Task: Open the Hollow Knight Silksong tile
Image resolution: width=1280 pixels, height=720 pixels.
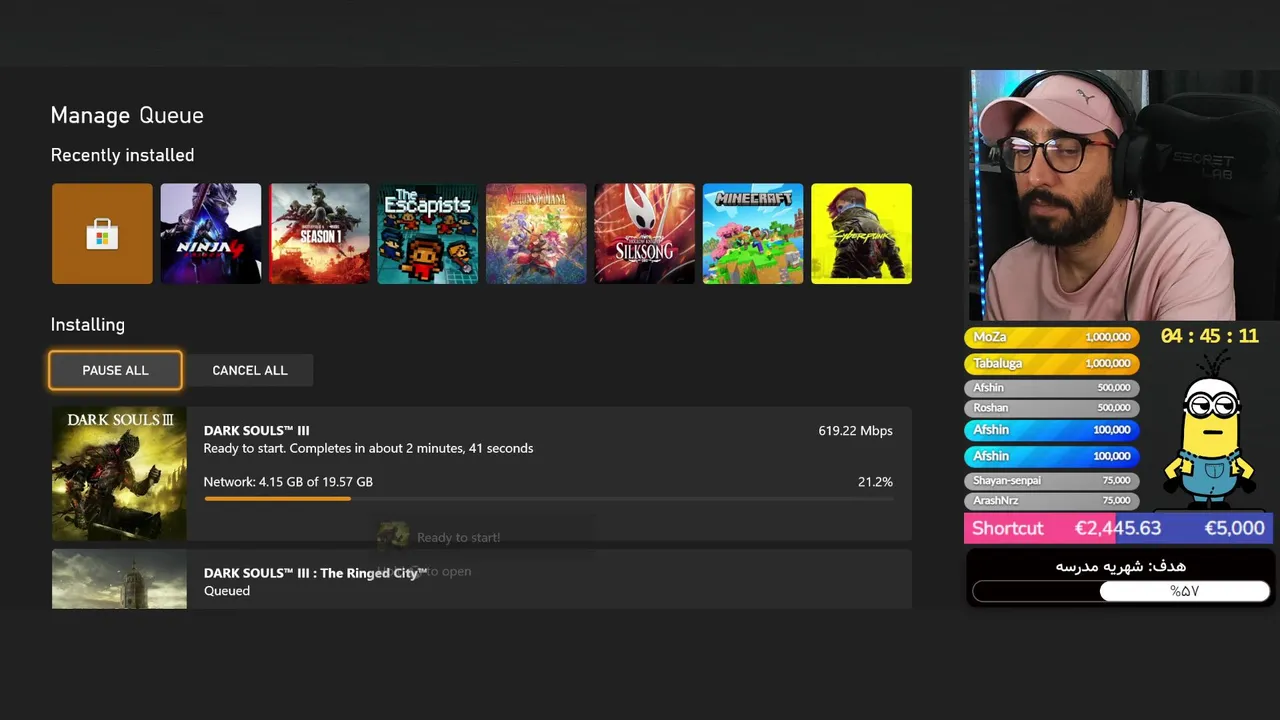Action: pyautogui.click(x=644, y=233)
